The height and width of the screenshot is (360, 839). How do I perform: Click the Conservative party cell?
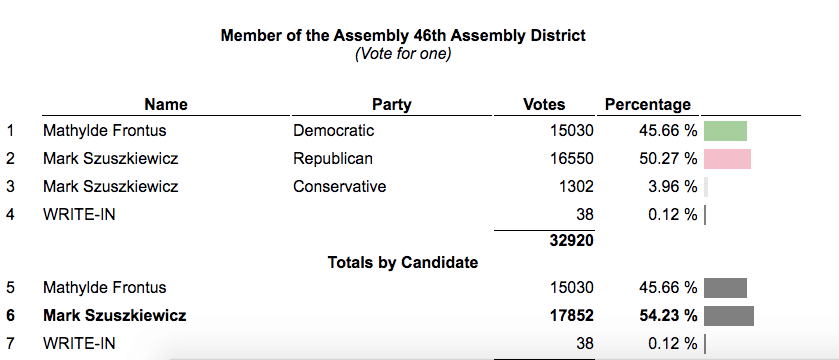[x=339, y=187]
